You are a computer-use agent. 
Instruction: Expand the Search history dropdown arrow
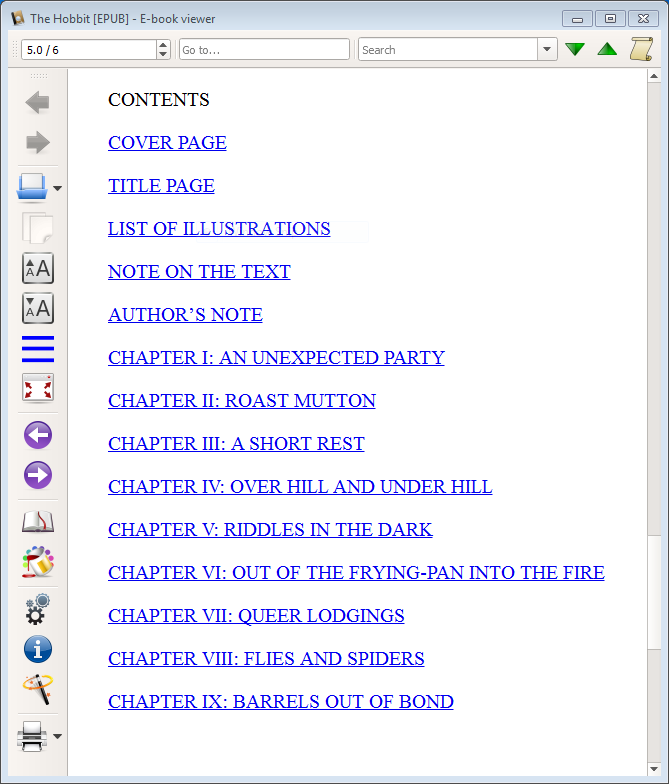point(547,50)
